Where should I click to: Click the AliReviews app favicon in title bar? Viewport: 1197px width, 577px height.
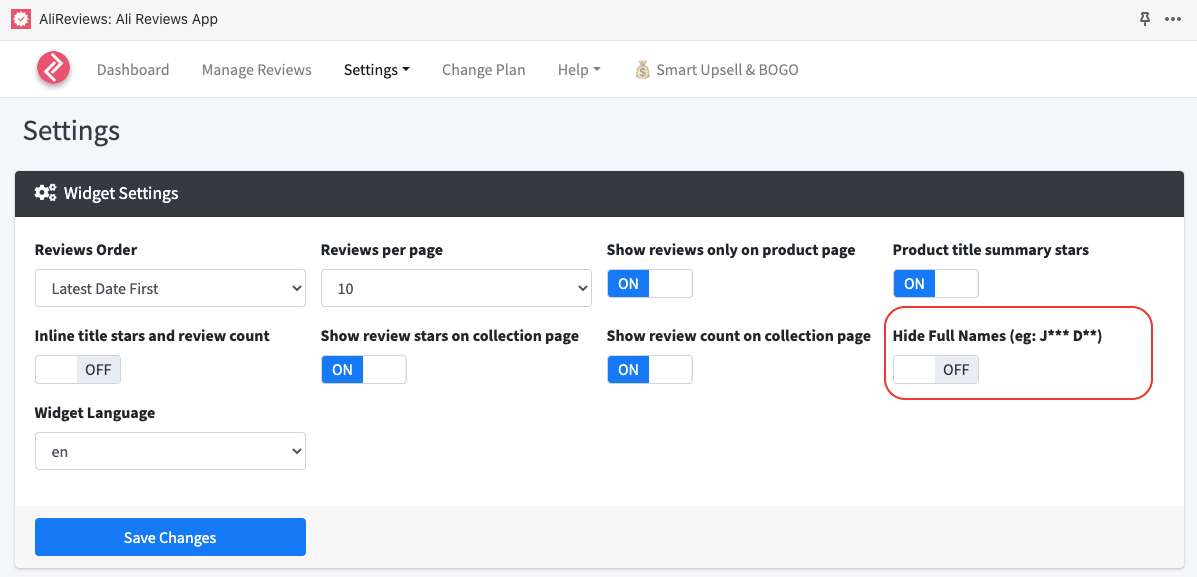point(20,19)
